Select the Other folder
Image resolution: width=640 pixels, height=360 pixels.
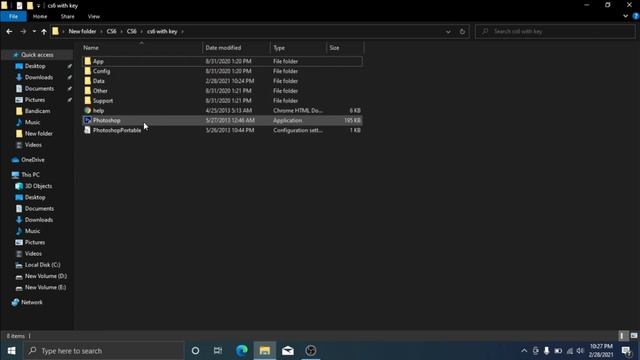(222, 91)
